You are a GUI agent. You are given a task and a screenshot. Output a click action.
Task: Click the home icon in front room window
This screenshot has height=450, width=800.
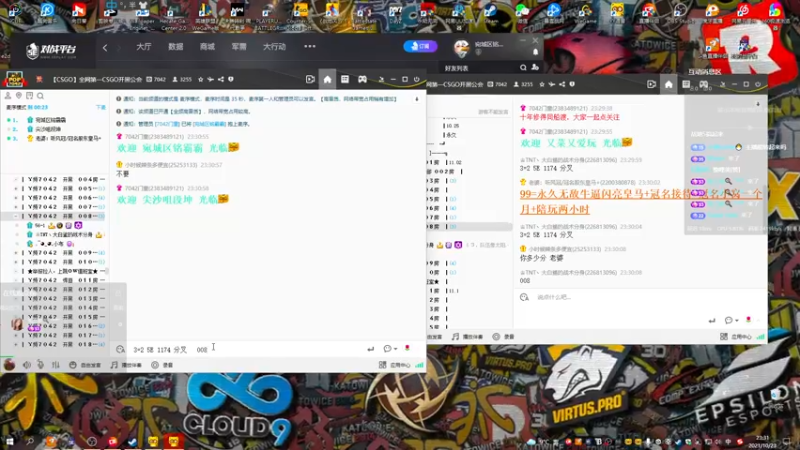coord(327,80)
